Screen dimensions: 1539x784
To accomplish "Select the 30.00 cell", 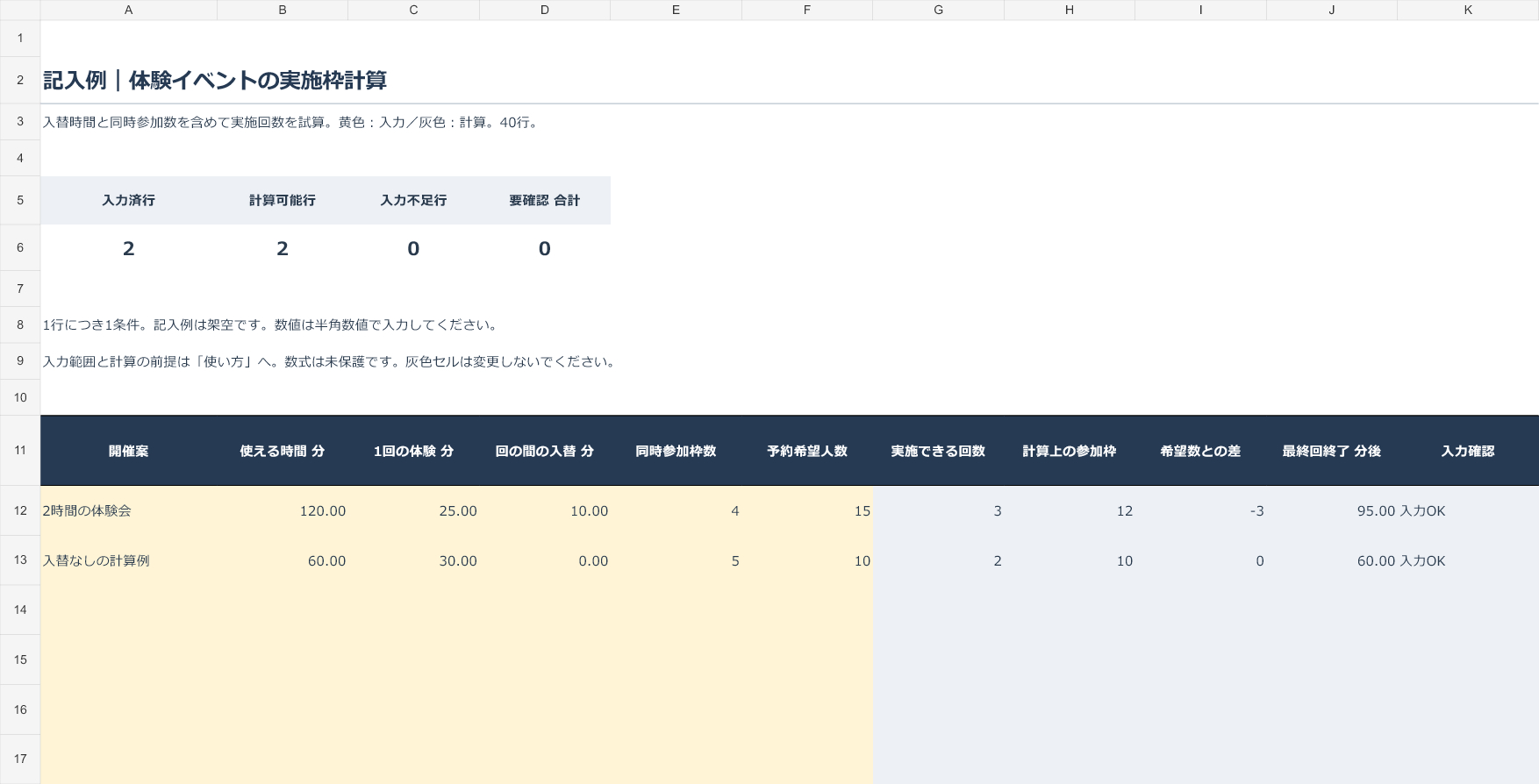I will (x=413, y=561).
